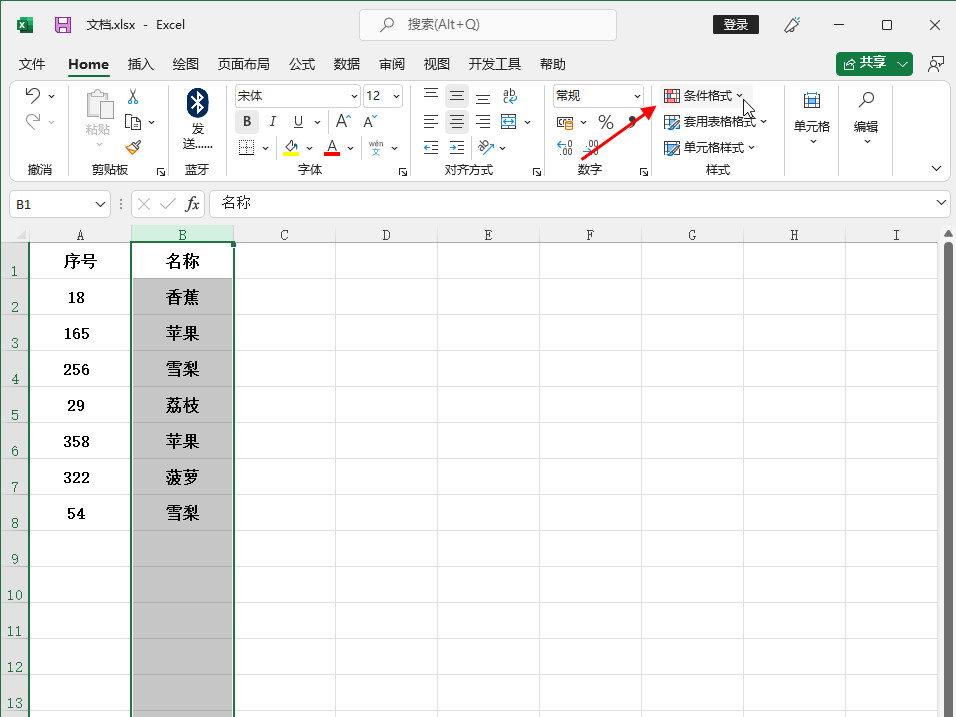Switch to the 视图 tab
Image resolution: width=956 pixels, height=717 pixels.
click(x=437, y=64)
